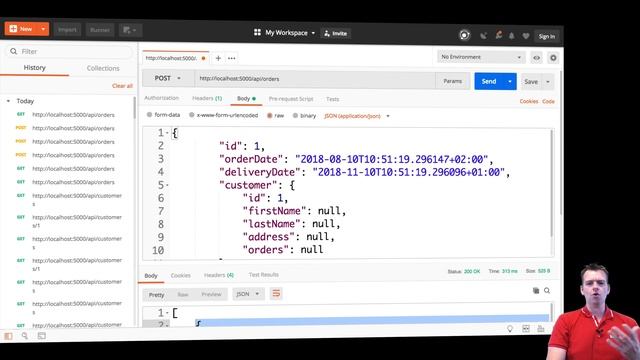Click the satellite interceptor icon

point(483,36)
